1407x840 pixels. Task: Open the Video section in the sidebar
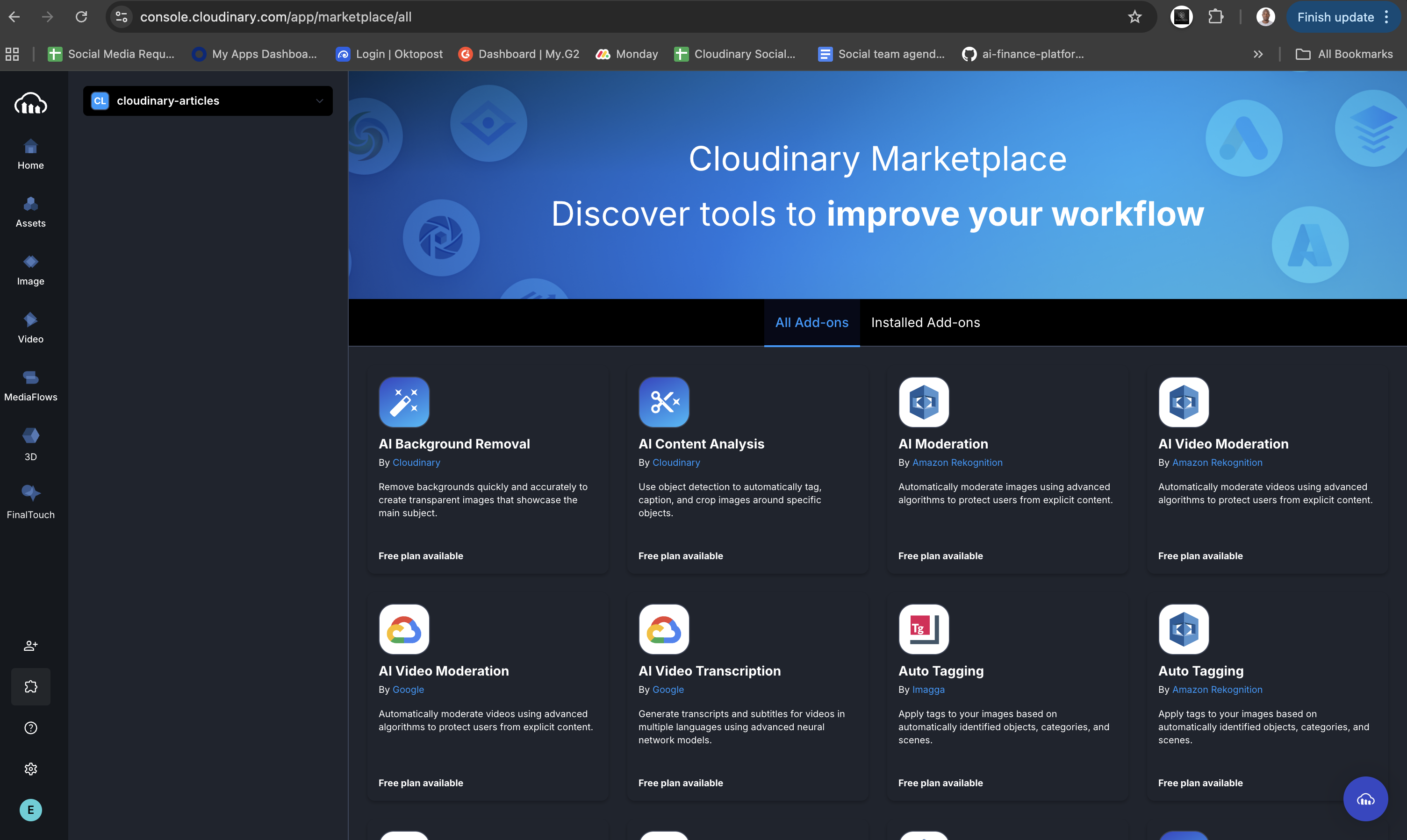(x=30, y=328)
